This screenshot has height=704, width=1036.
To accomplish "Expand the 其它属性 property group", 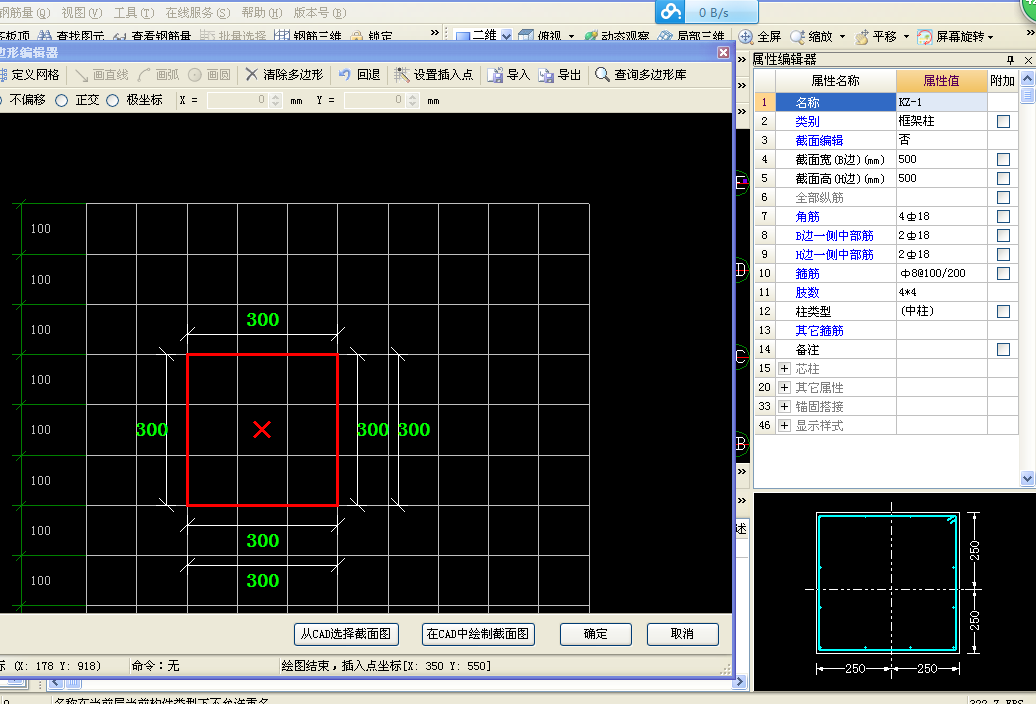I will [784, 387].
